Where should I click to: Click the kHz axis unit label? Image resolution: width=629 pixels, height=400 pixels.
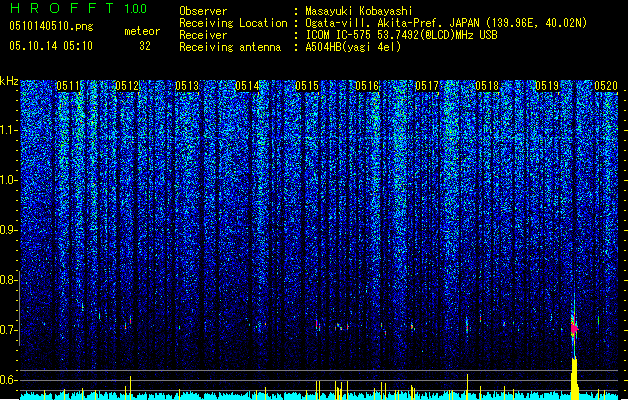[x=9, y=81]
